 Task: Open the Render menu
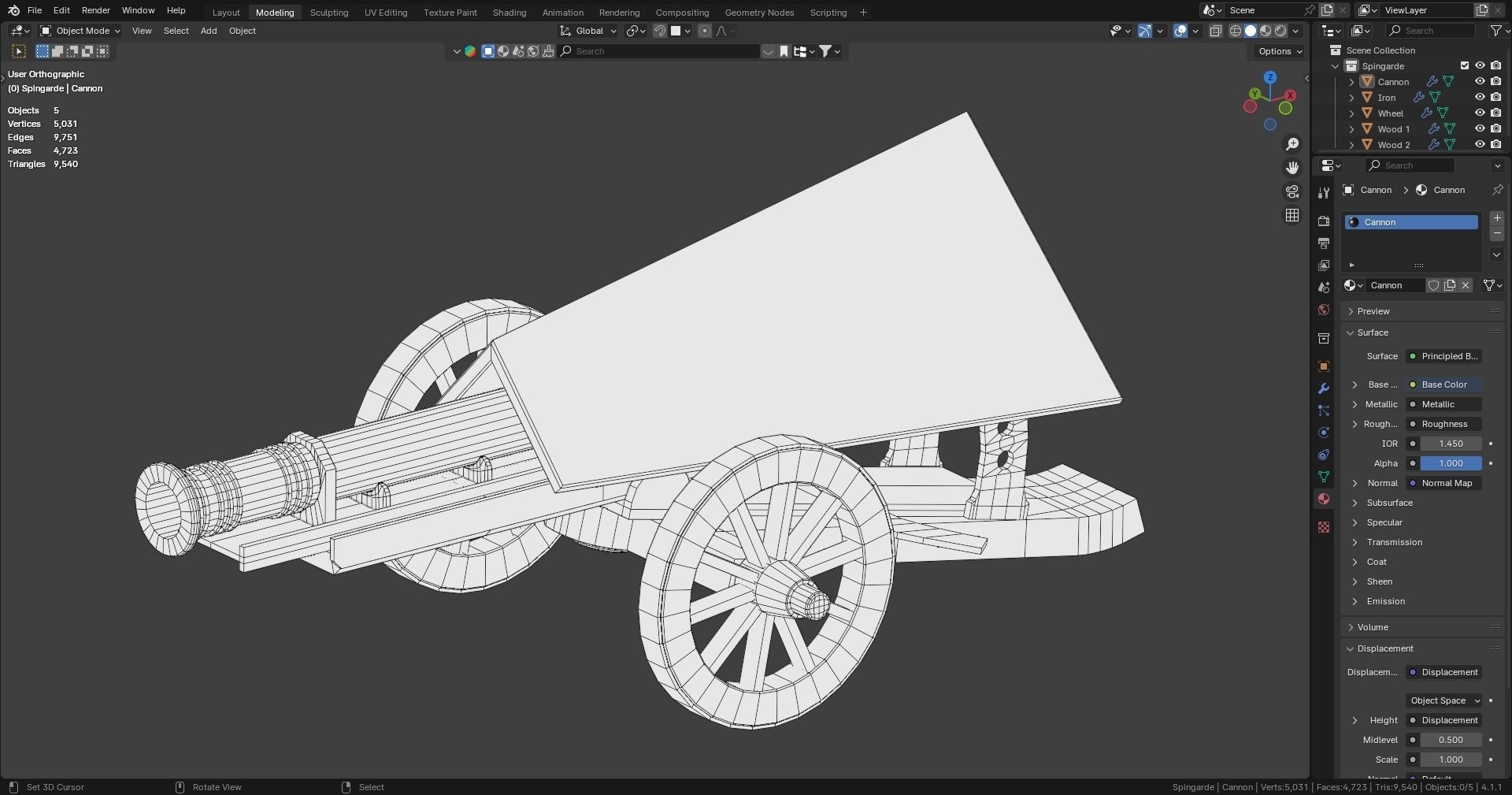96,10
